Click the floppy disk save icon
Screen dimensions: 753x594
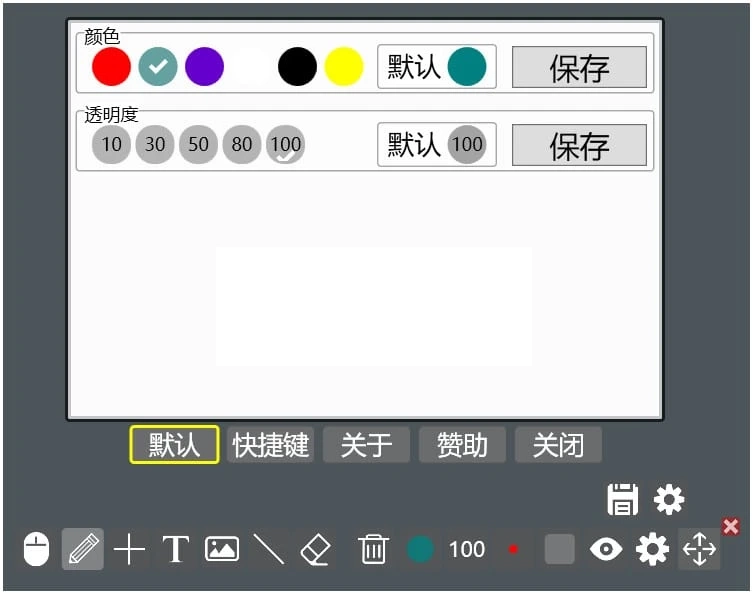(622, 499)
